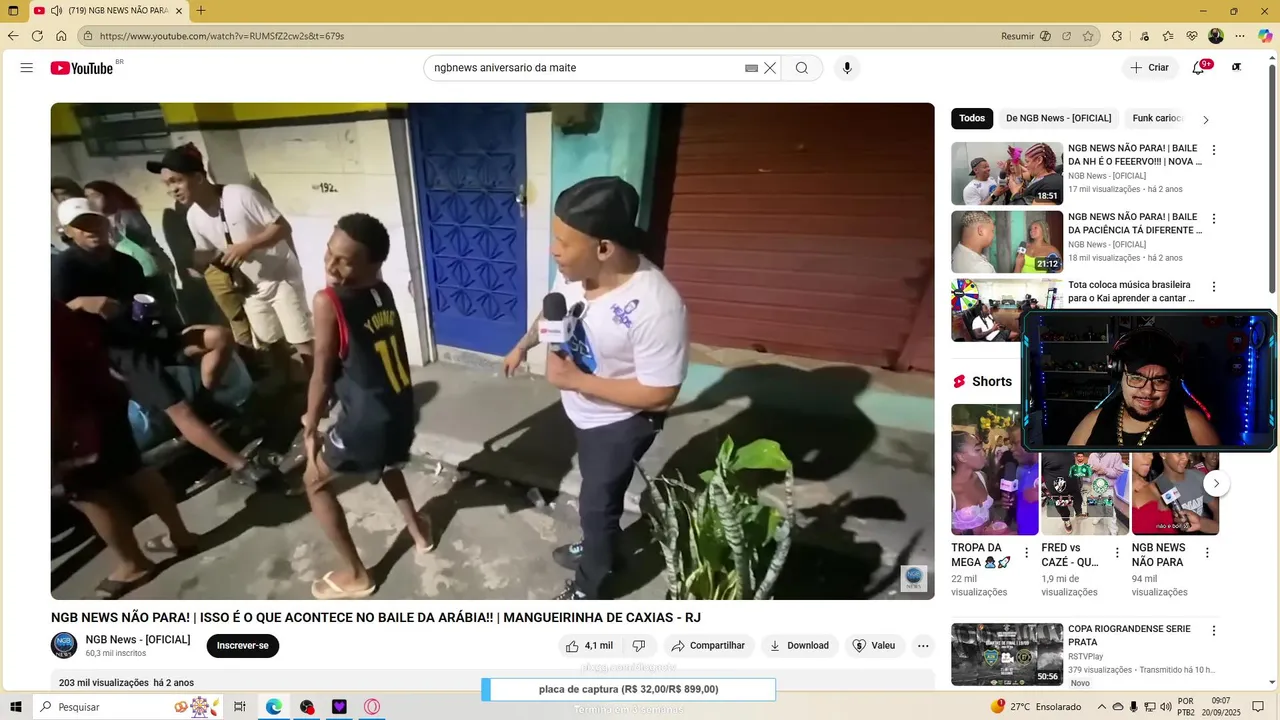Open the Edge favorites list

pos(1168,36)
